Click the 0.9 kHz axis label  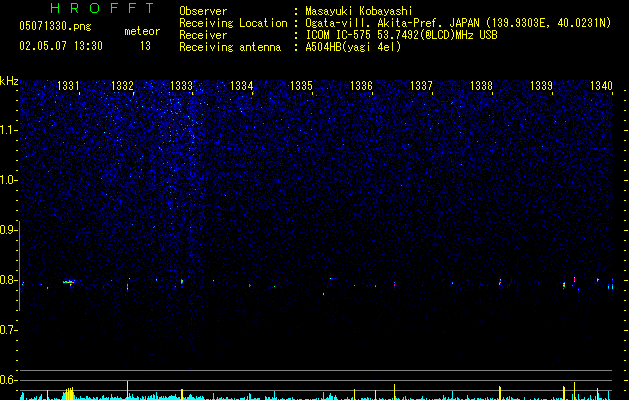tap(8, 230)
